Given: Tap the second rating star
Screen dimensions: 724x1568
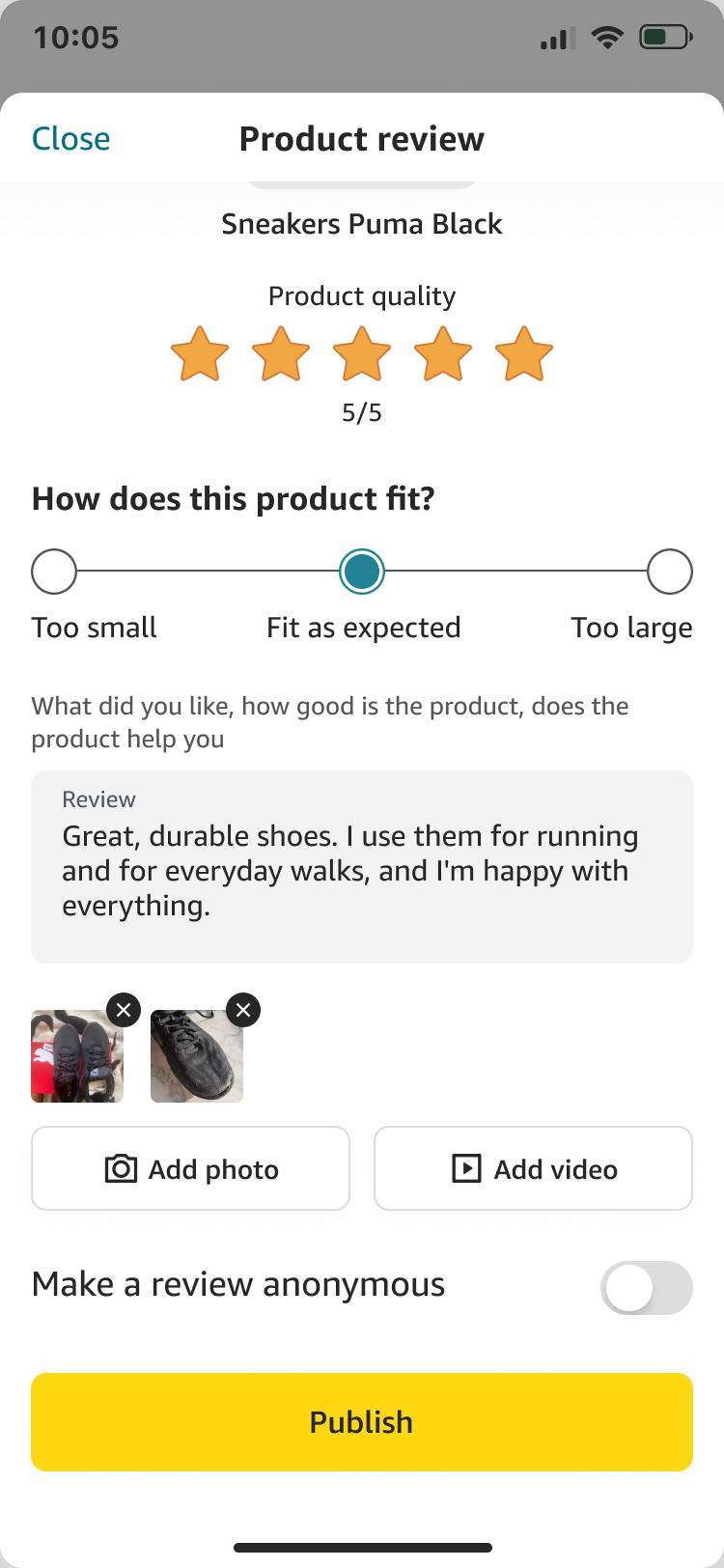Looking at the screenshot, I should 281,354.
